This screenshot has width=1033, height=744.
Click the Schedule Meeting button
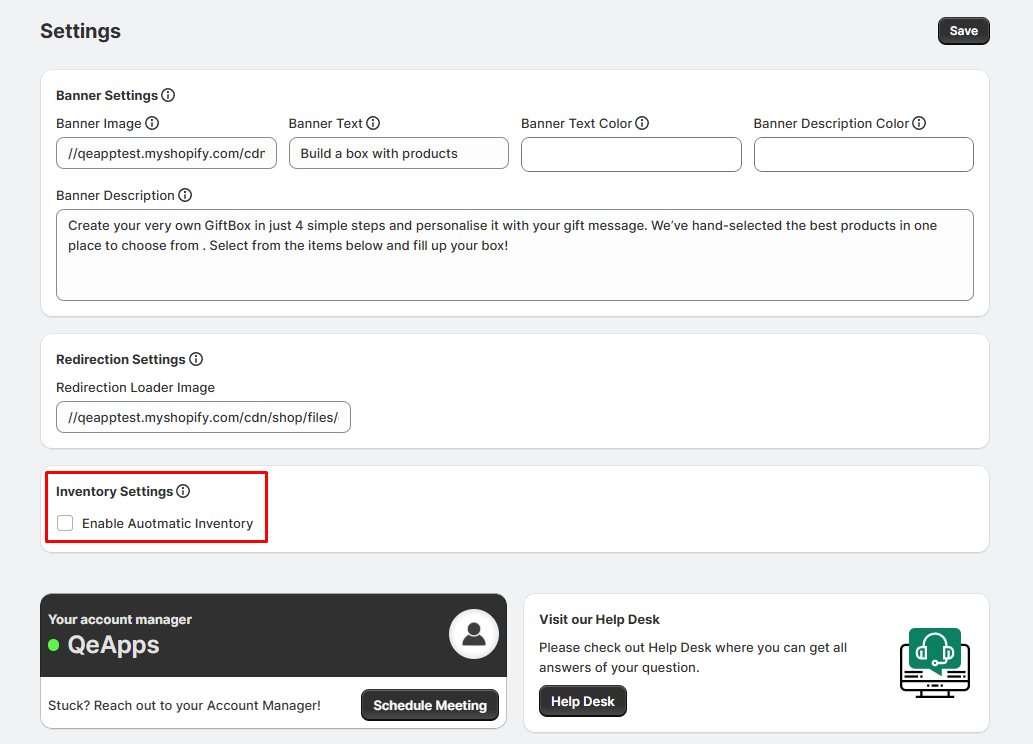pyautogui.click(x=429, y=705)
